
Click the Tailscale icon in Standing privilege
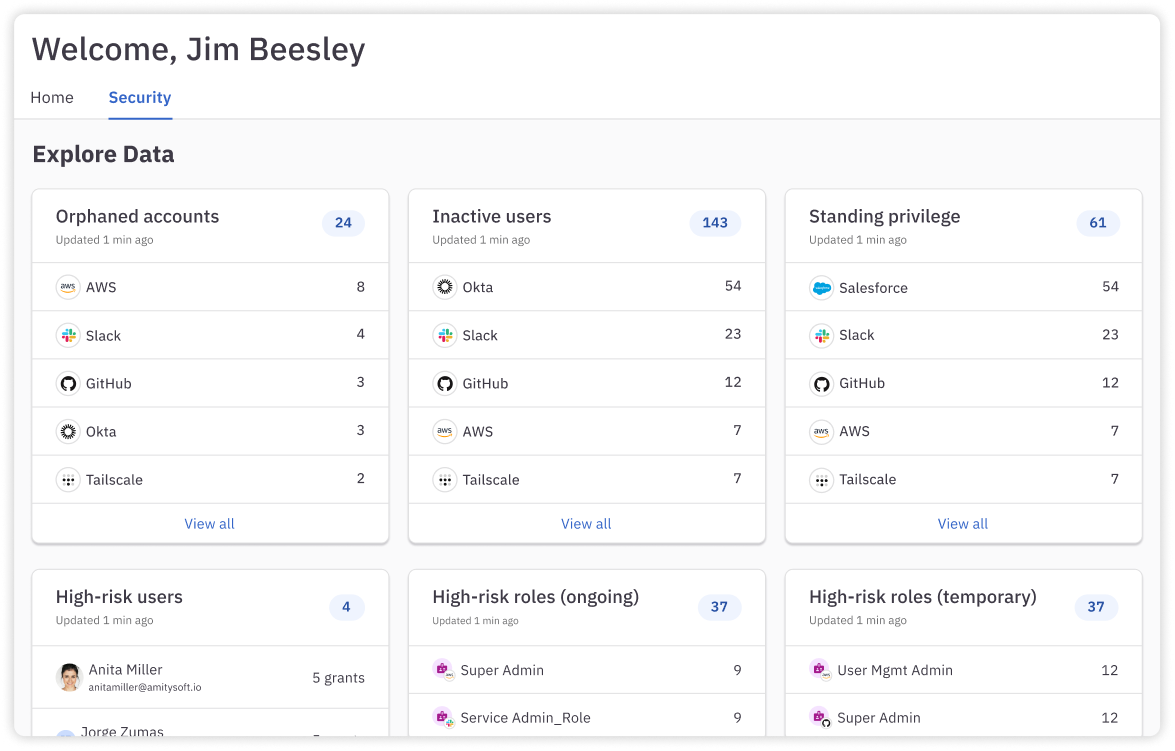click(821, 480)
